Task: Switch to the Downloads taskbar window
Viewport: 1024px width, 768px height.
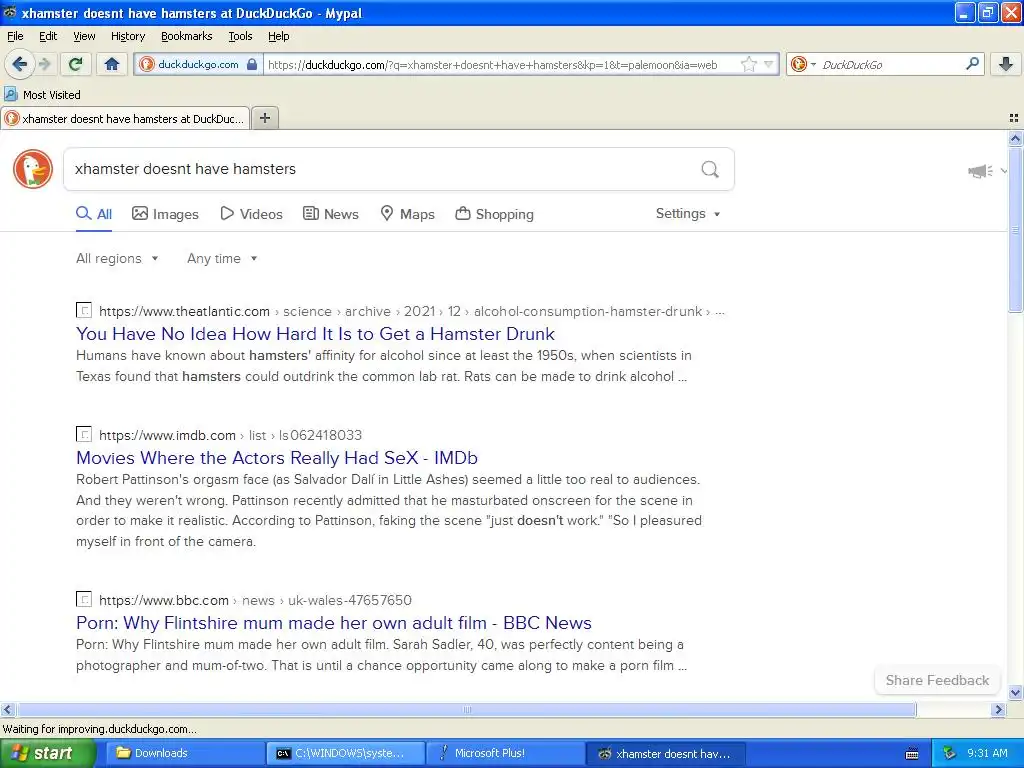Action: (x=184, y=753)
